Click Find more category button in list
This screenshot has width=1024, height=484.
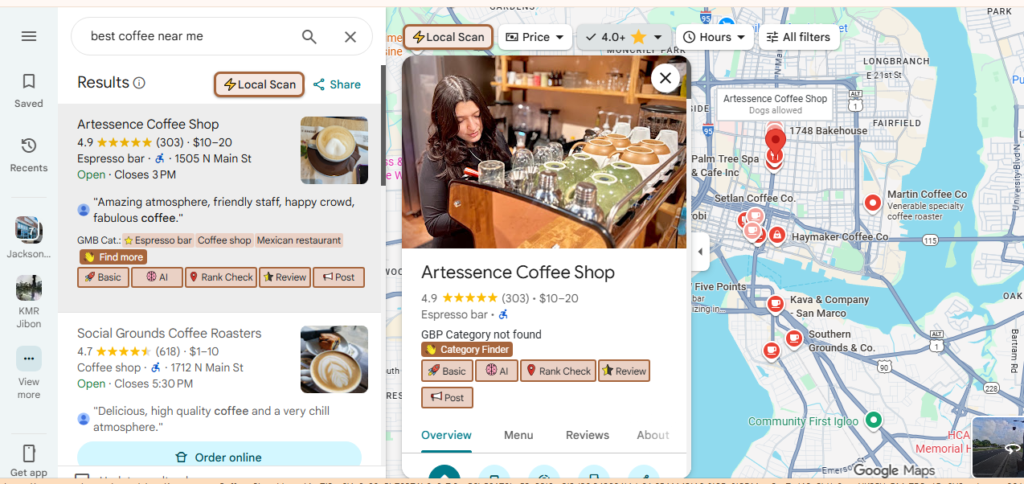pos(113,257)
